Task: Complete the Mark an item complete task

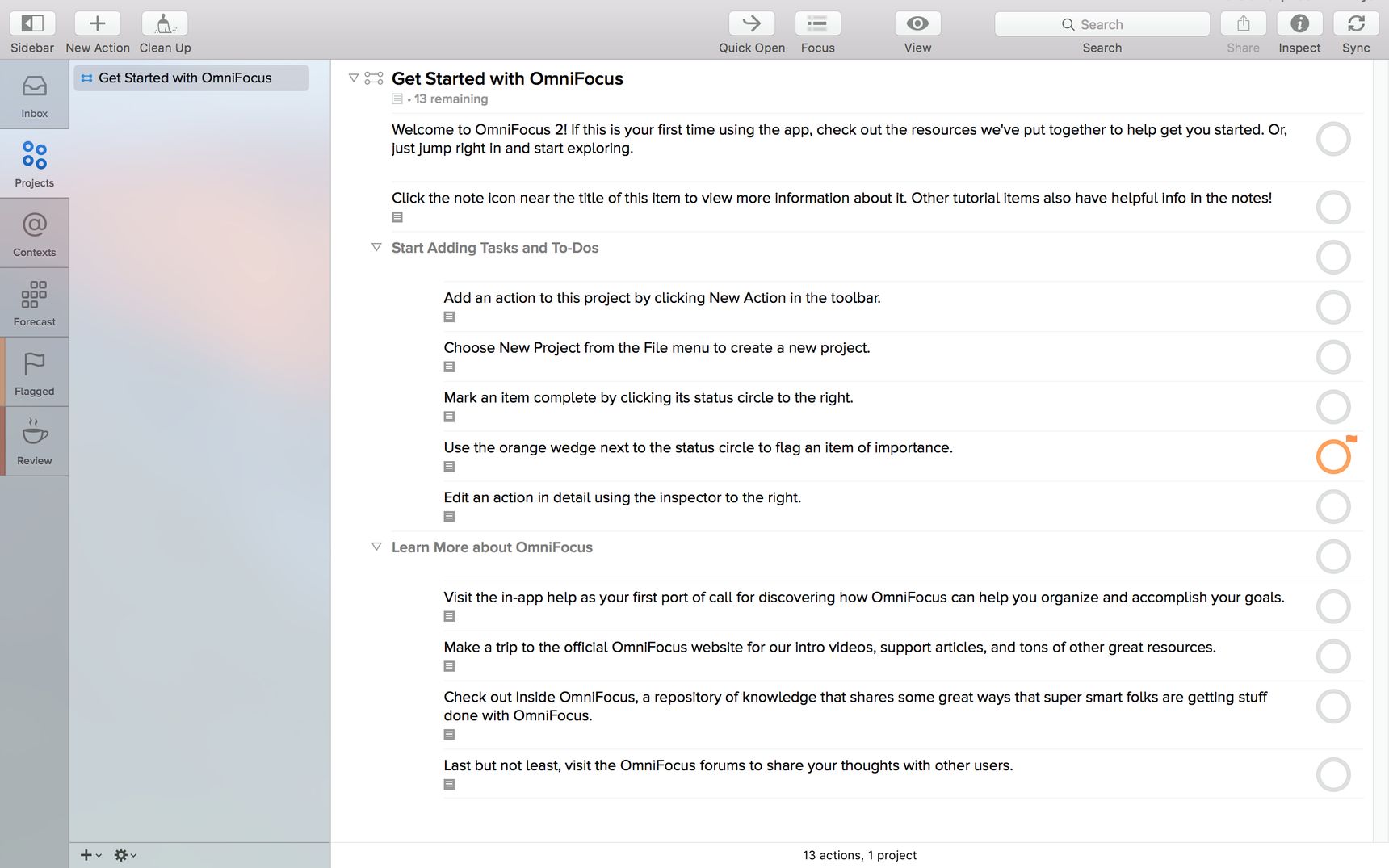Action: pos(1333,407)
